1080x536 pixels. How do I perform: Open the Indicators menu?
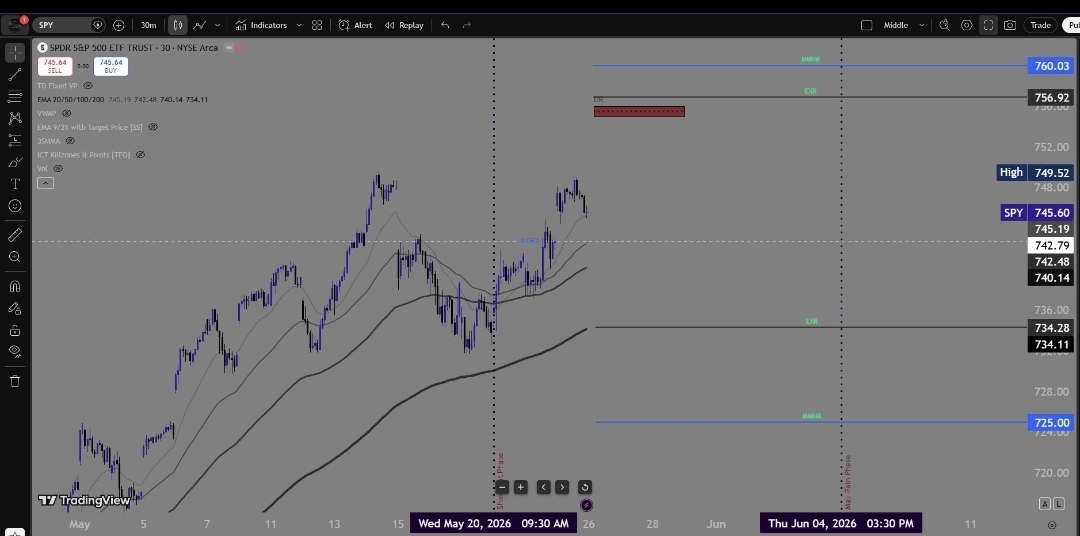[261, 25]
